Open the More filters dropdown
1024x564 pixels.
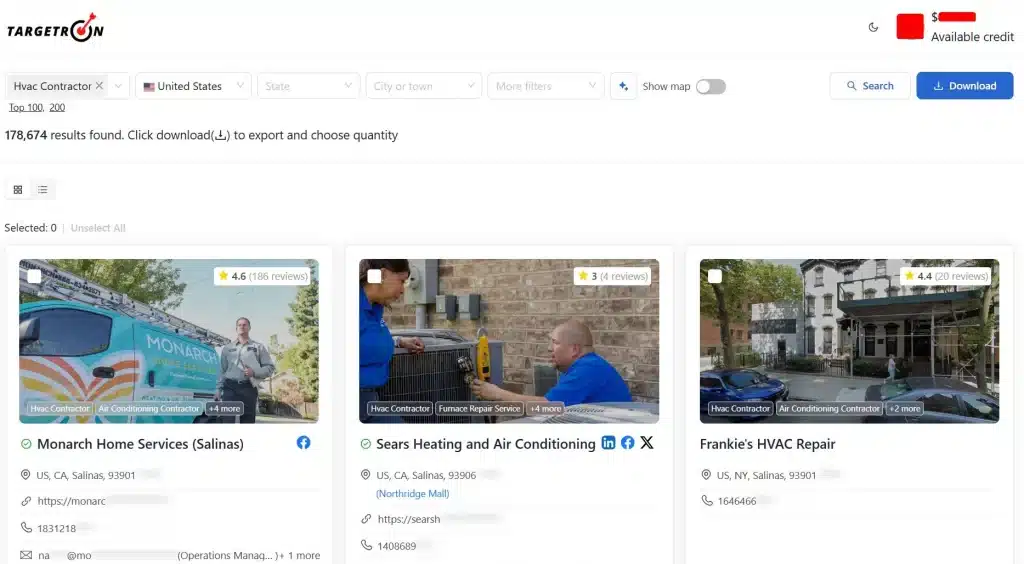pos(549,86)
